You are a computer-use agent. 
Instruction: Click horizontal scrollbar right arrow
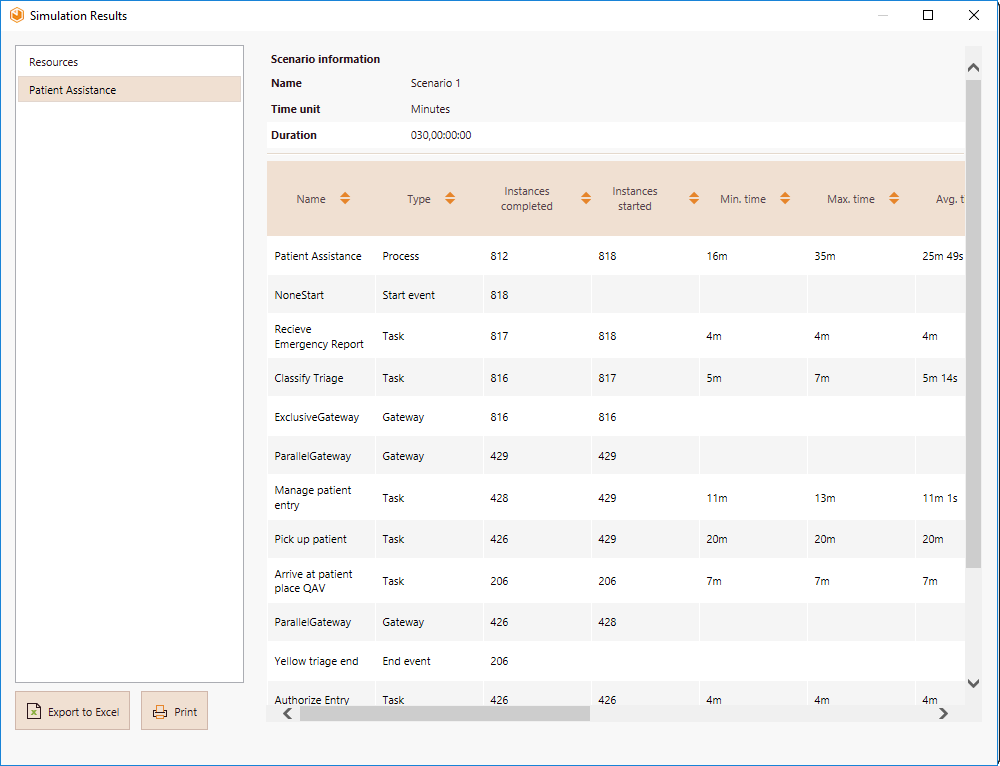pos(943,714)
